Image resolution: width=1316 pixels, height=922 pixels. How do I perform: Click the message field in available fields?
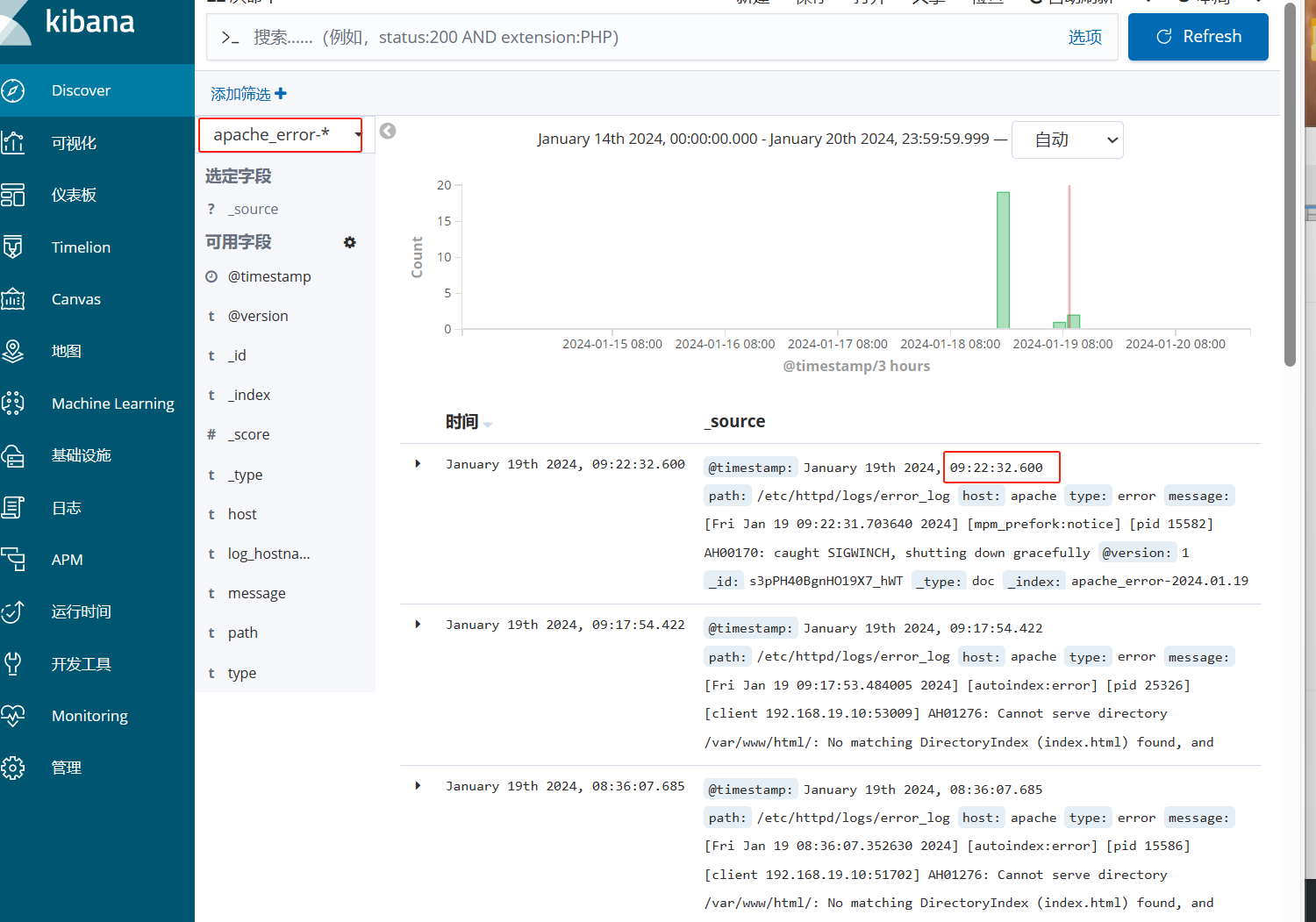(256, 593)
